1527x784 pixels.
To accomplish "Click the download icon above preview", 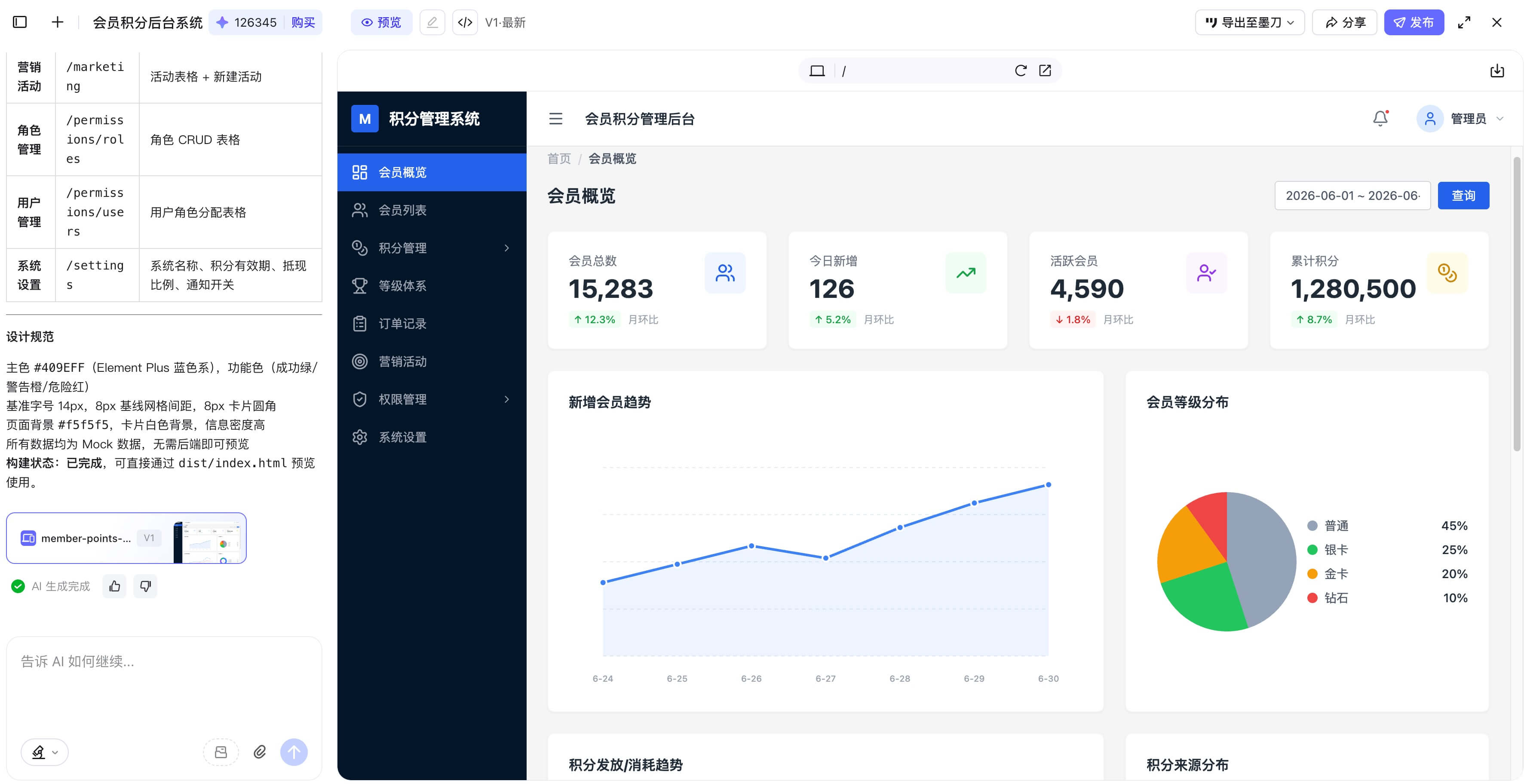I will click(x=1497, y=71).
